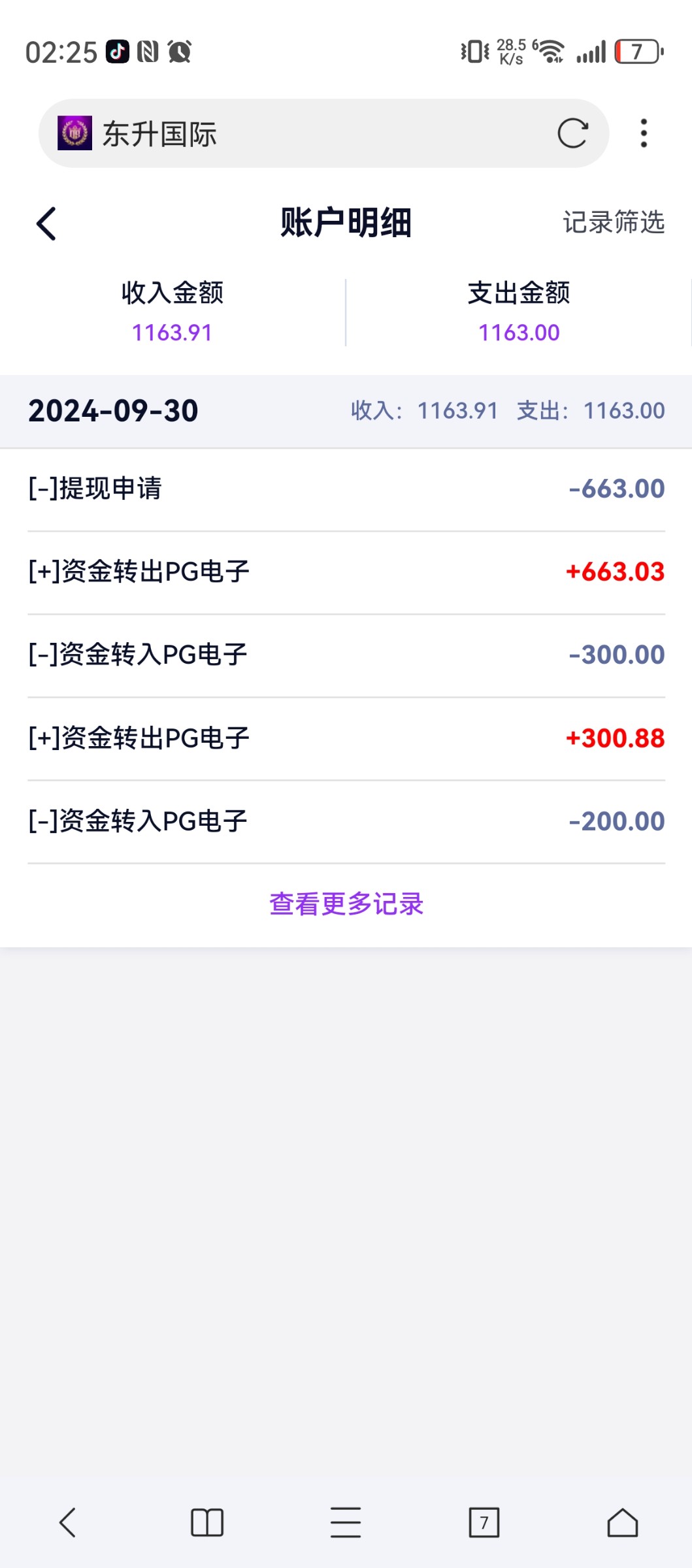Open the browser hamburger menu

pos(346,1523)
